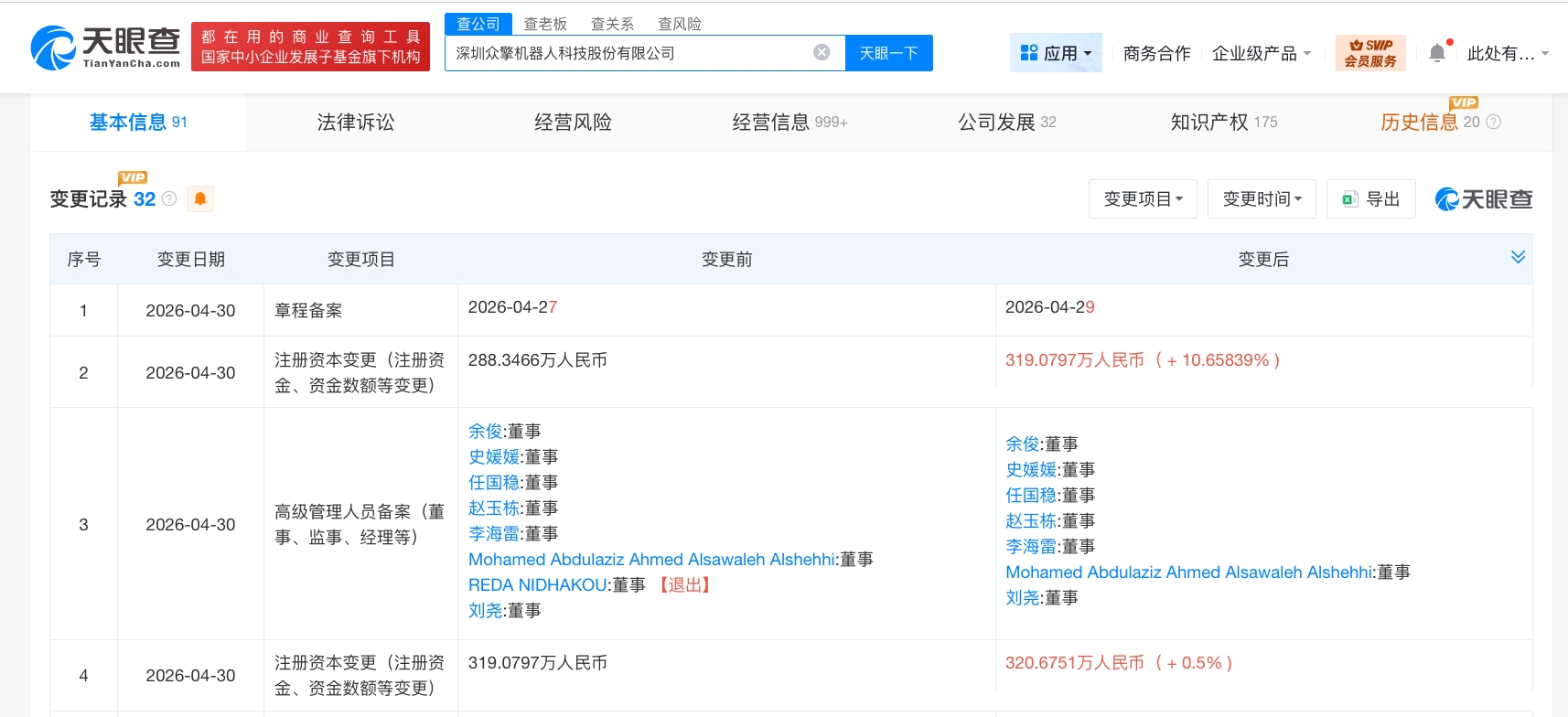Open 任国稳 link in the 变更前 column
The height and width of the screenshot is (717, 1568).
point(494,482)
